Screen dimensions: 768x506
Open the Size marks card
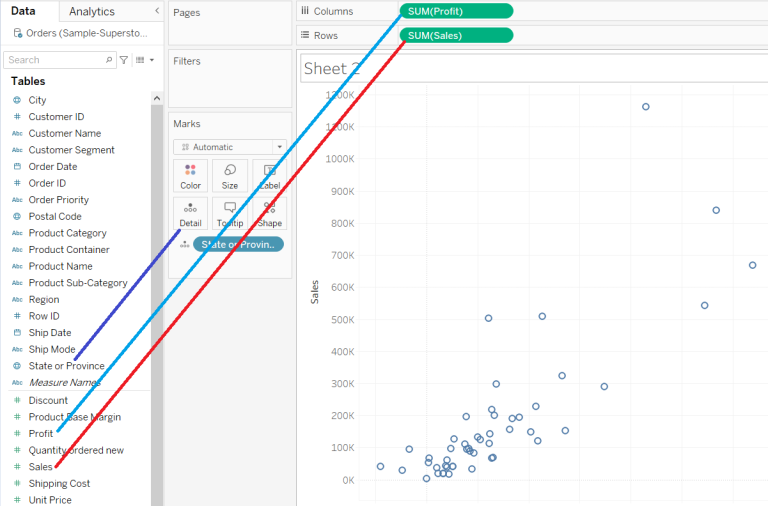tap(230, 177)
